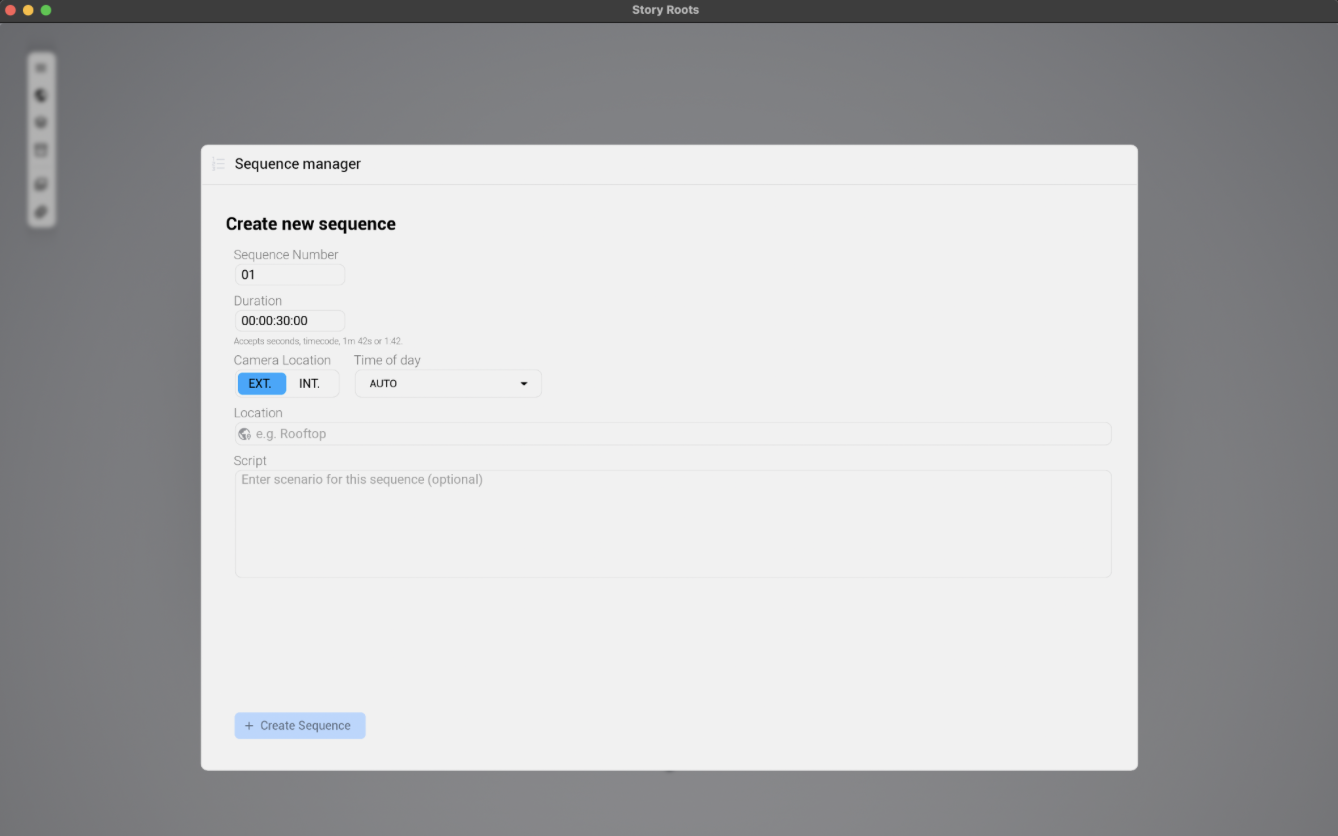Click the "Camera Location" label
1338x836 pixels.
coord(282,360)
